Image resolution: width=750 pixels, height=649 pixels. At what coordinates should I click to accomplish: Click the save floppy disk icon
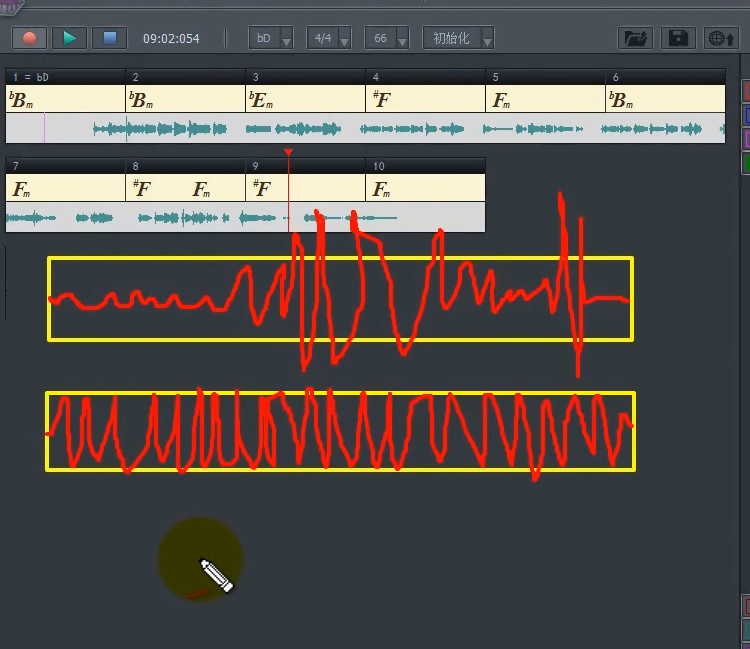678,38
